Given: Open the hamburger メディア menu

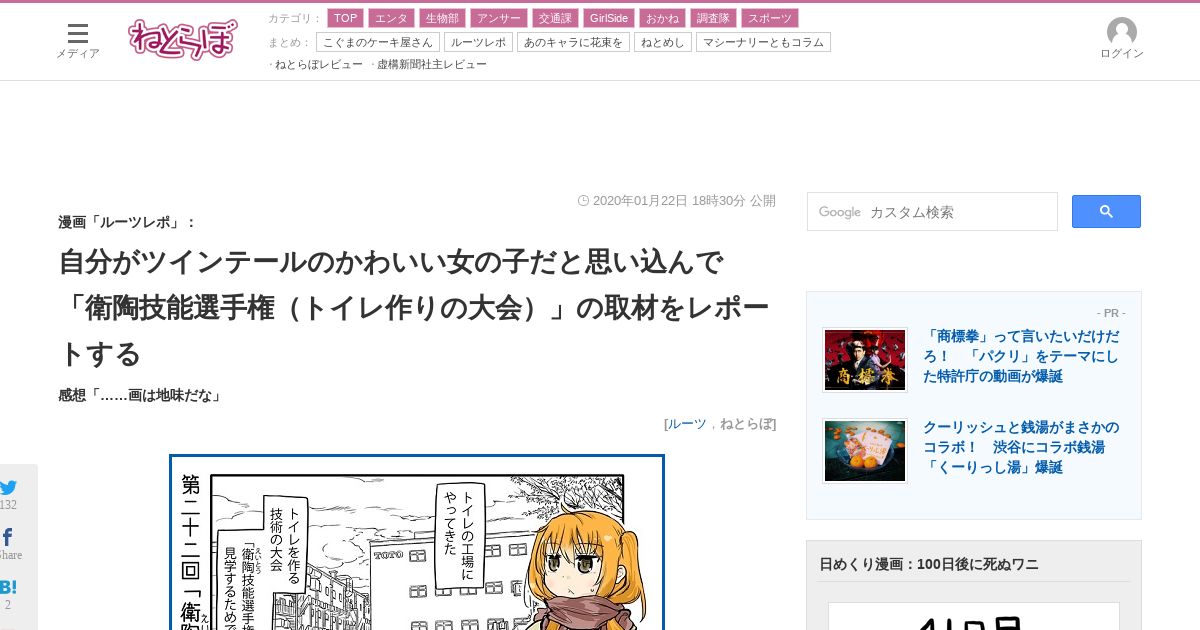Looking at the screenshot, I should point(77,40).
